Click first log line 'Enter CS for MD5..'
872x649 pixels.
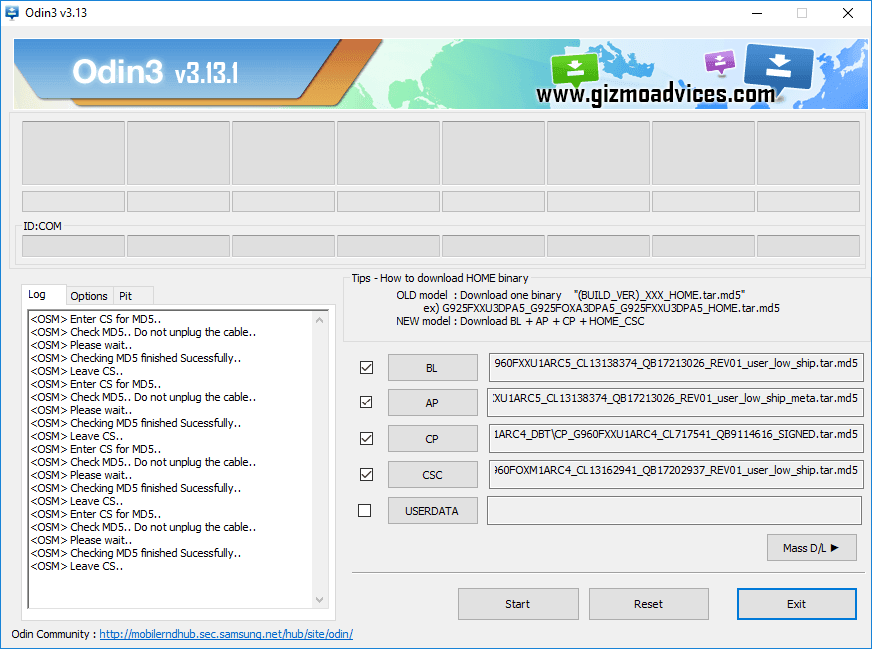[96, 319]
